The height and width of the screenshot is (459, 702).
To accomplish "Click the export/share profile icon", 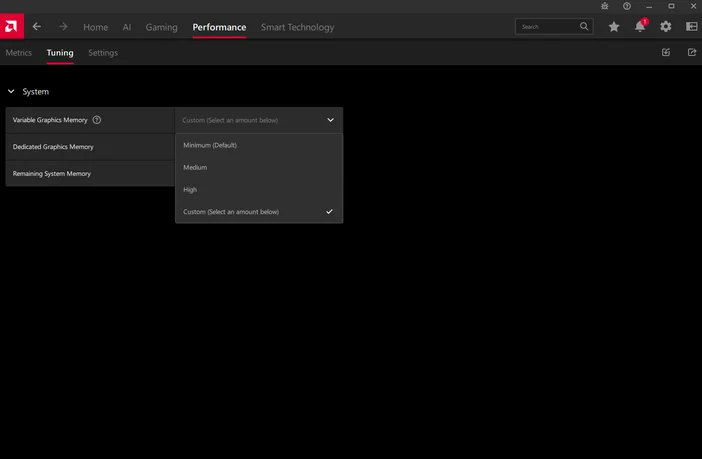I will pyautogui.click(x=691, y=52).
